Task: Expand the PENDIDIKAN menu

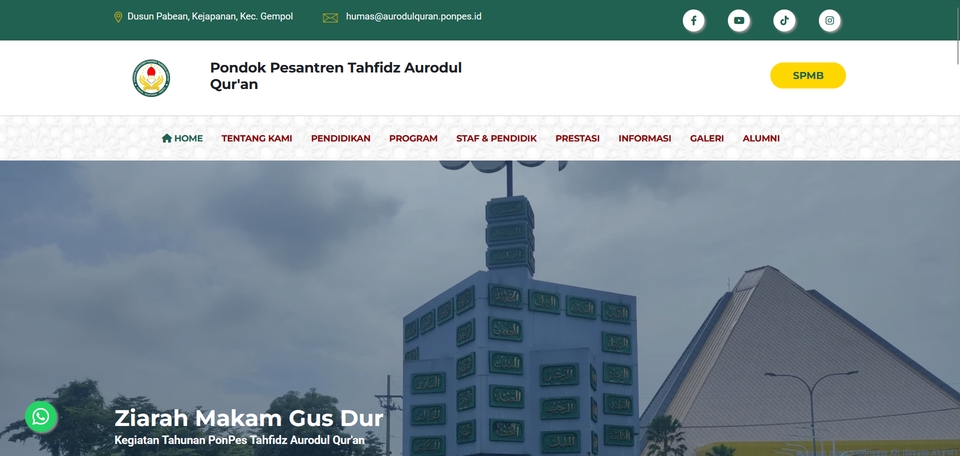Action: [x=341, y=139]
